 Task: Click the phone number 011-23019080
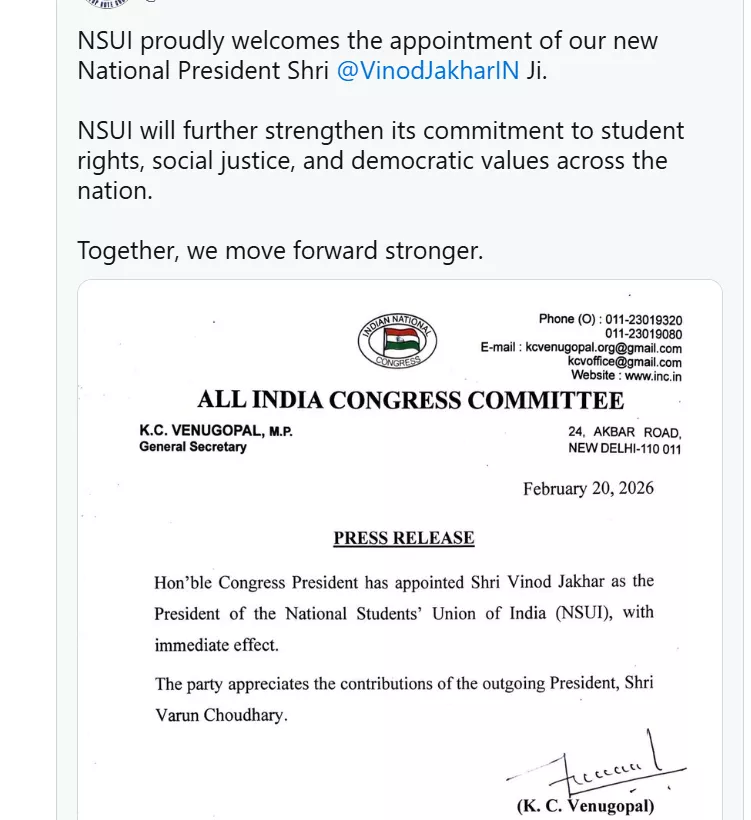pyautogui.click(x=644, y=334)
